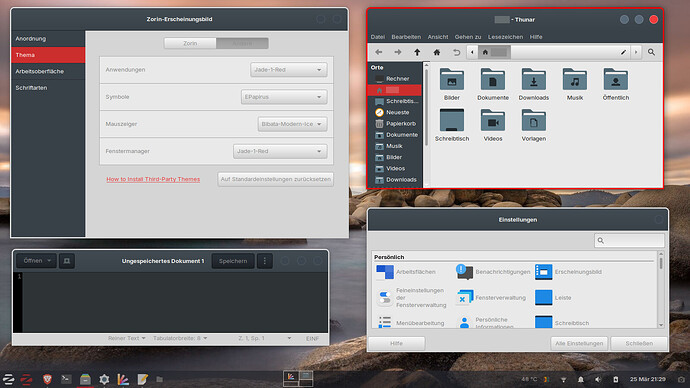The width and height of the screenshot is (690, 388).
Task: Select Anordnung in appearance sidebar
Action: click(48, 39)
